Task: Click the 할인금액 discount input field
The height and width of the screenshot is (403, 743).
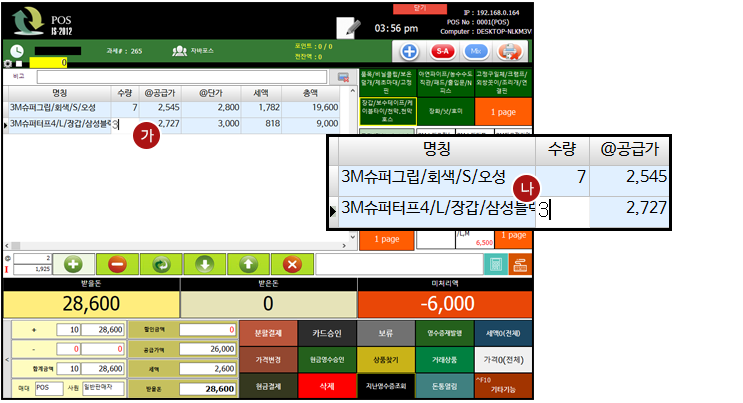Action: click(x=208, y=330)
